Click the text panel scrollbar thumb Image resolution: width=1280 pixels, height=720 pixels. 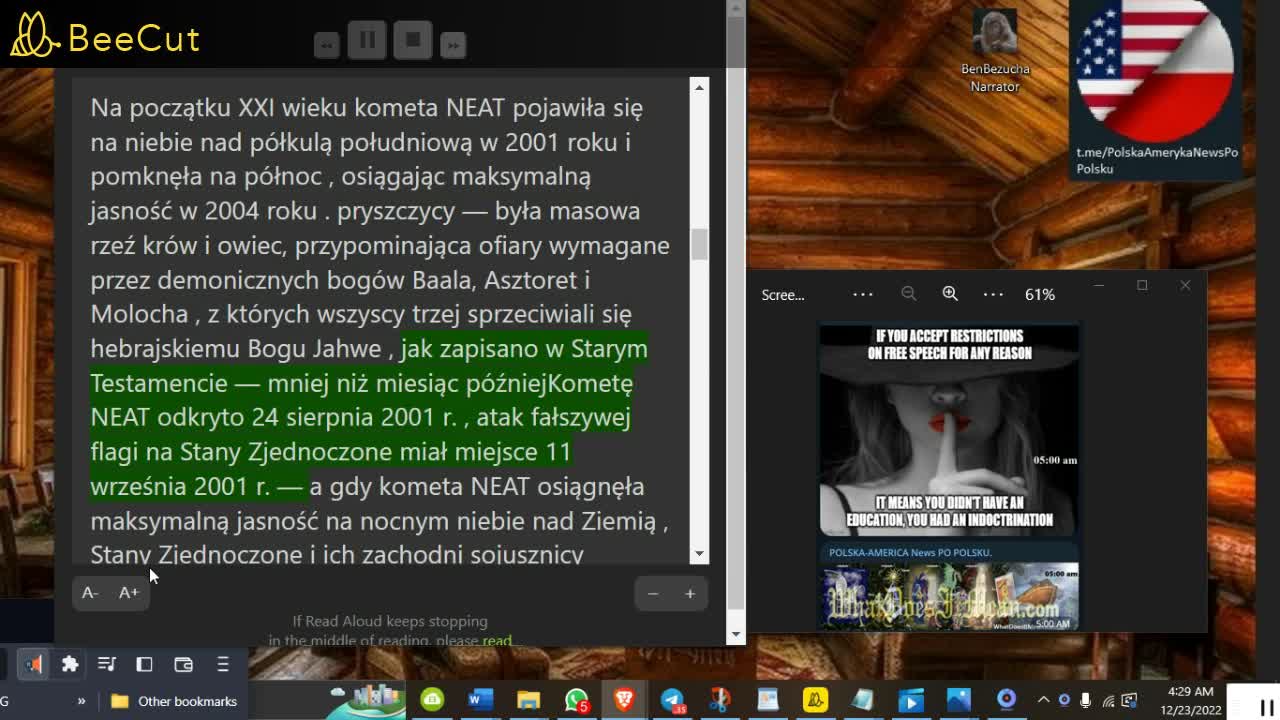tap(699, 244)
